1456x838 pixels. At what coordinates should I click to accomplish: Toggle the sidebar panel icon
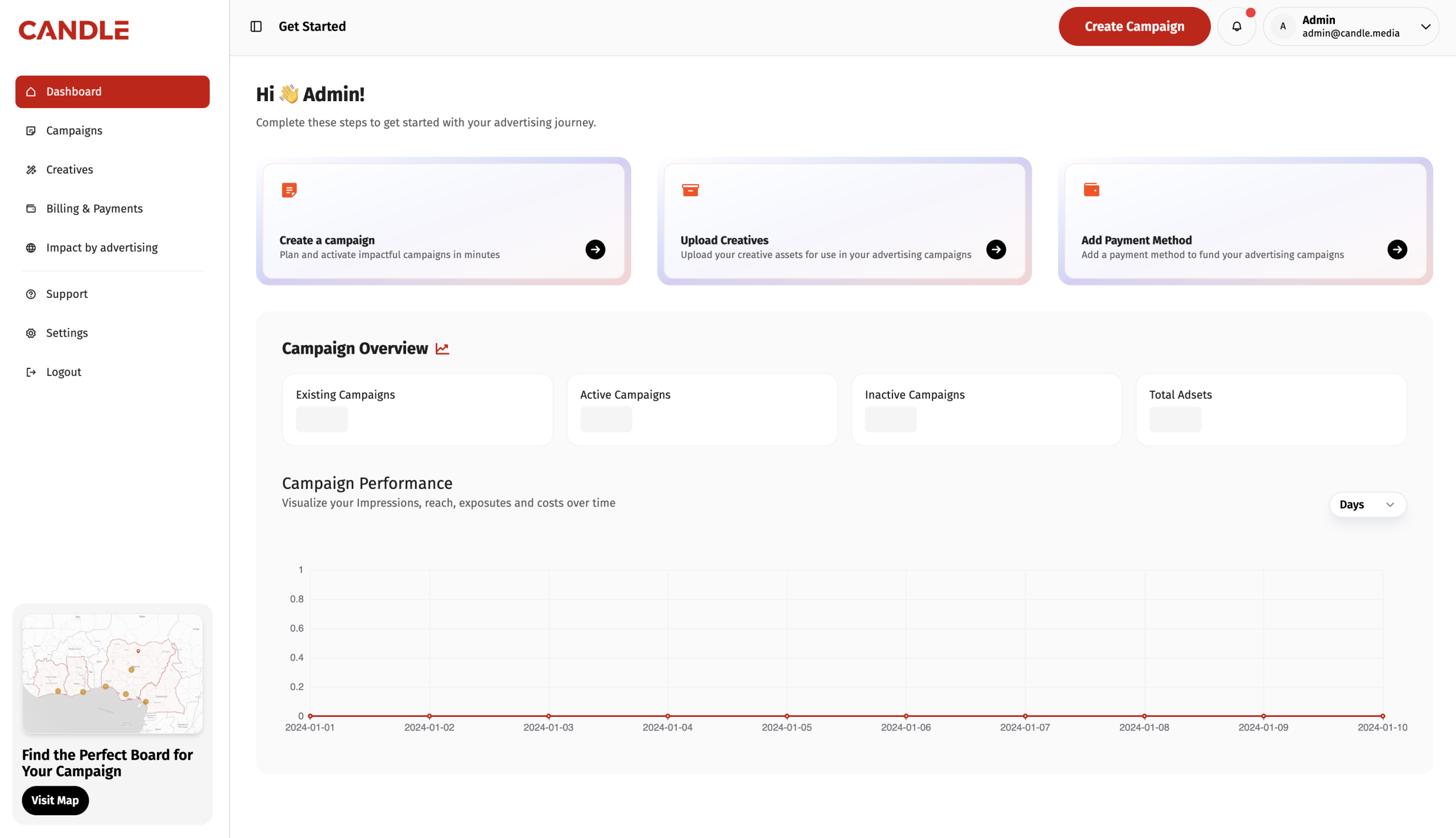(x=256, y=27)
